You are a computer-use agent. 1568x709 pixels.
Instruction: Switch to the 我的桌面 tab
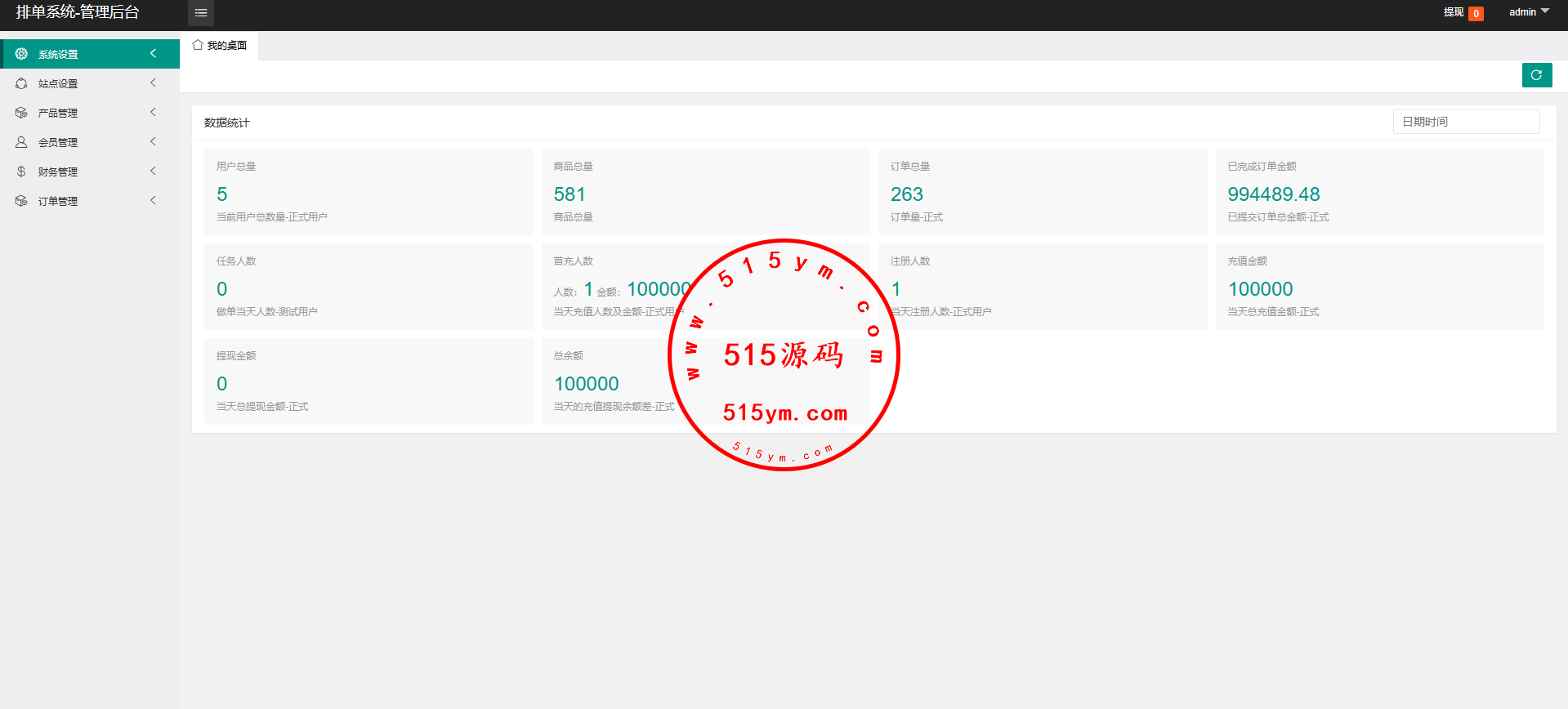coord(226,46)
